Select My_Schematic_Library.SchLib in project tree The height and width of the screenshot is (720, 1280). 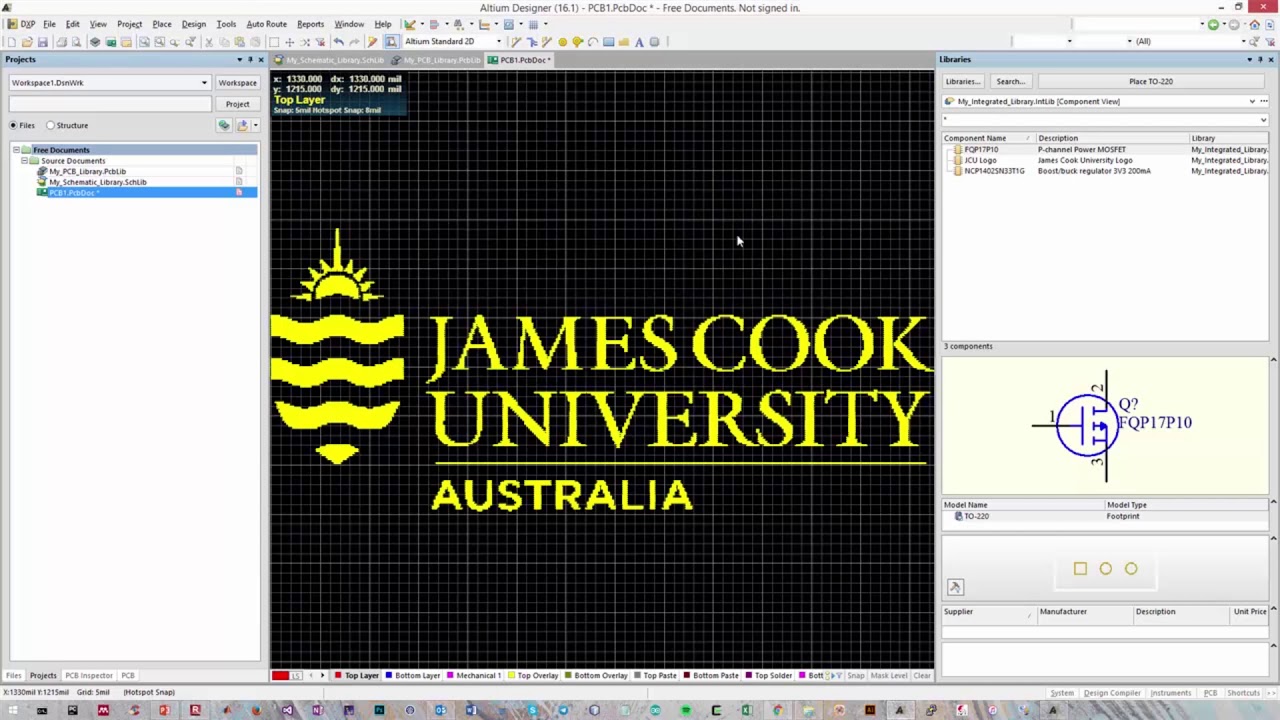[x=97, y=182]
